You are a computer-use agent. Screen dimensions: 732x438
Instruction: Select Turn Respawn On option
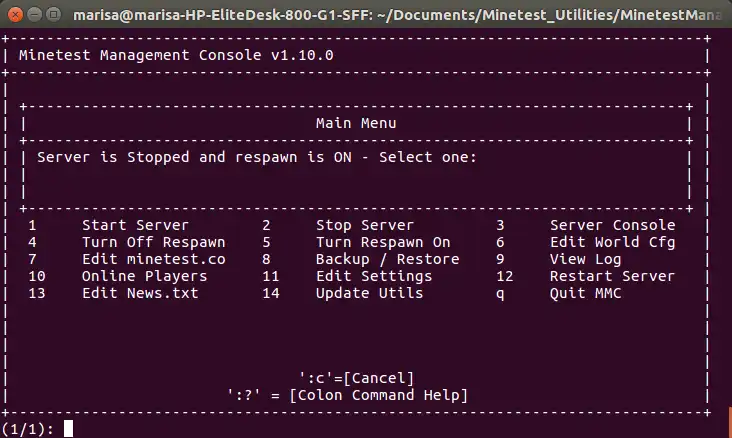(383, 242)
